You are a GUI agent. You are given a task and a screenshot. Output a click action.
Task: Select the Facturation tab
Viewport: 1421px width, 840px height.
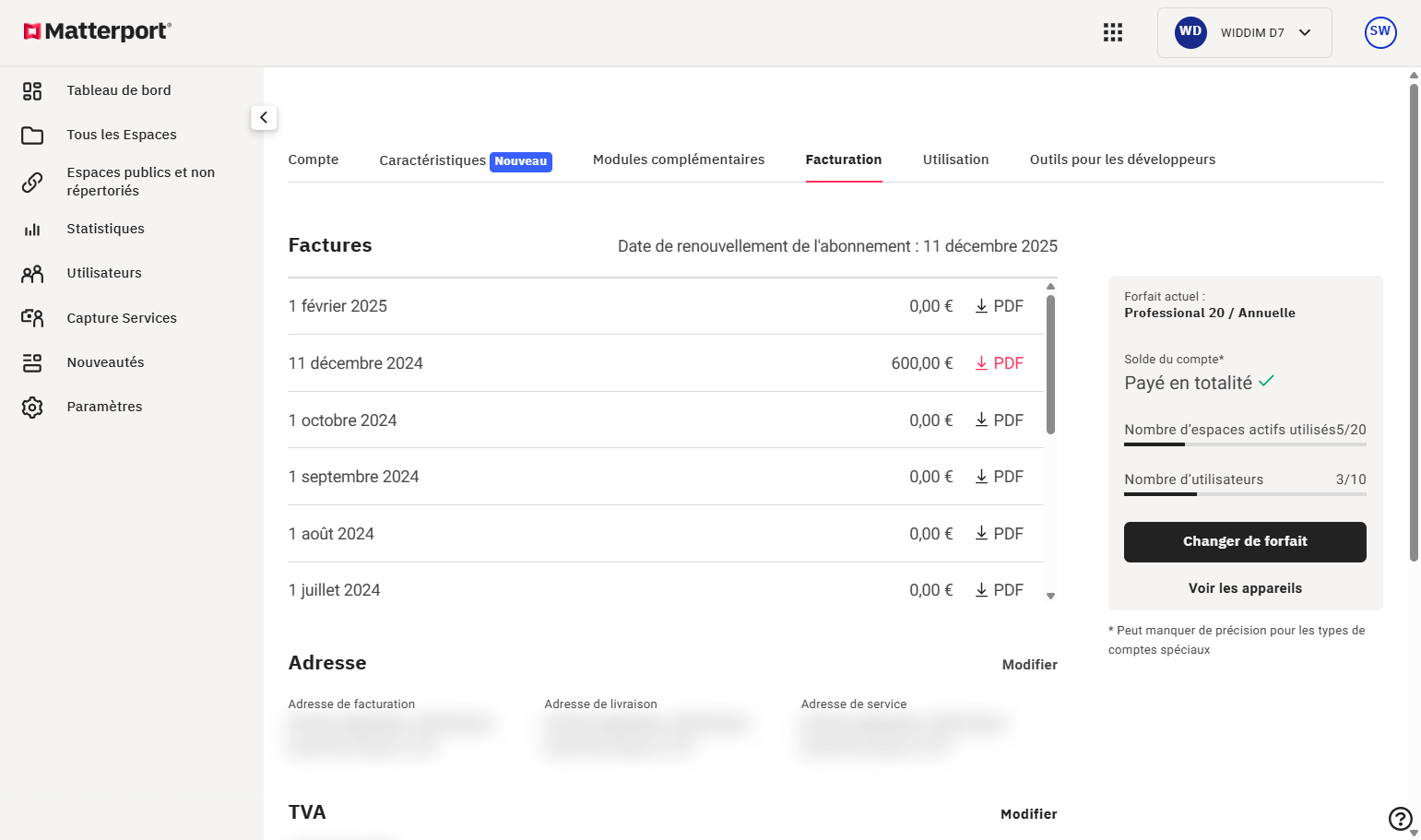(844, 160)
